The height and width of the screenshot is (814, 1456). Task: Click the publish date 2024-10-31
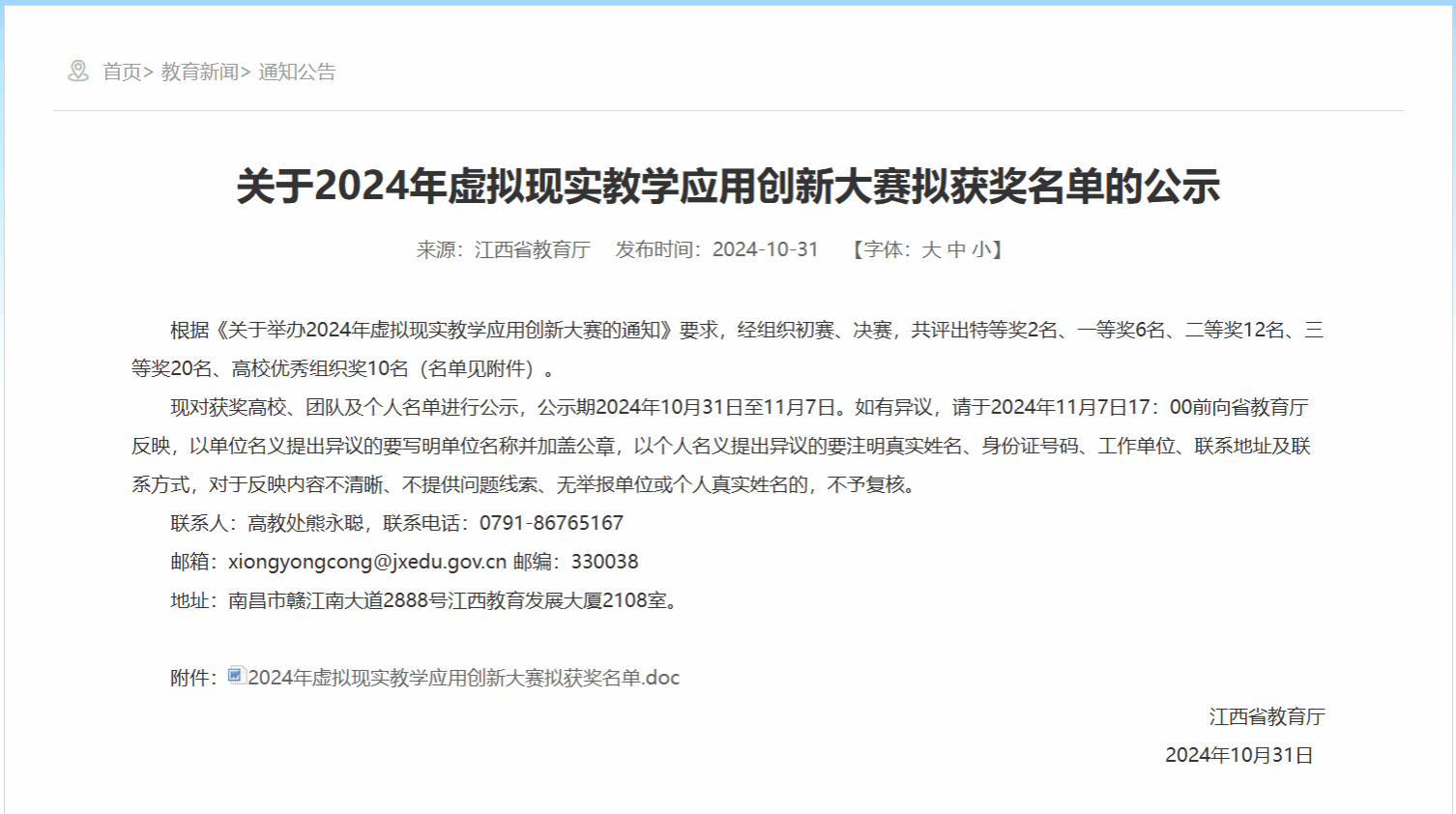pos(765,249)
